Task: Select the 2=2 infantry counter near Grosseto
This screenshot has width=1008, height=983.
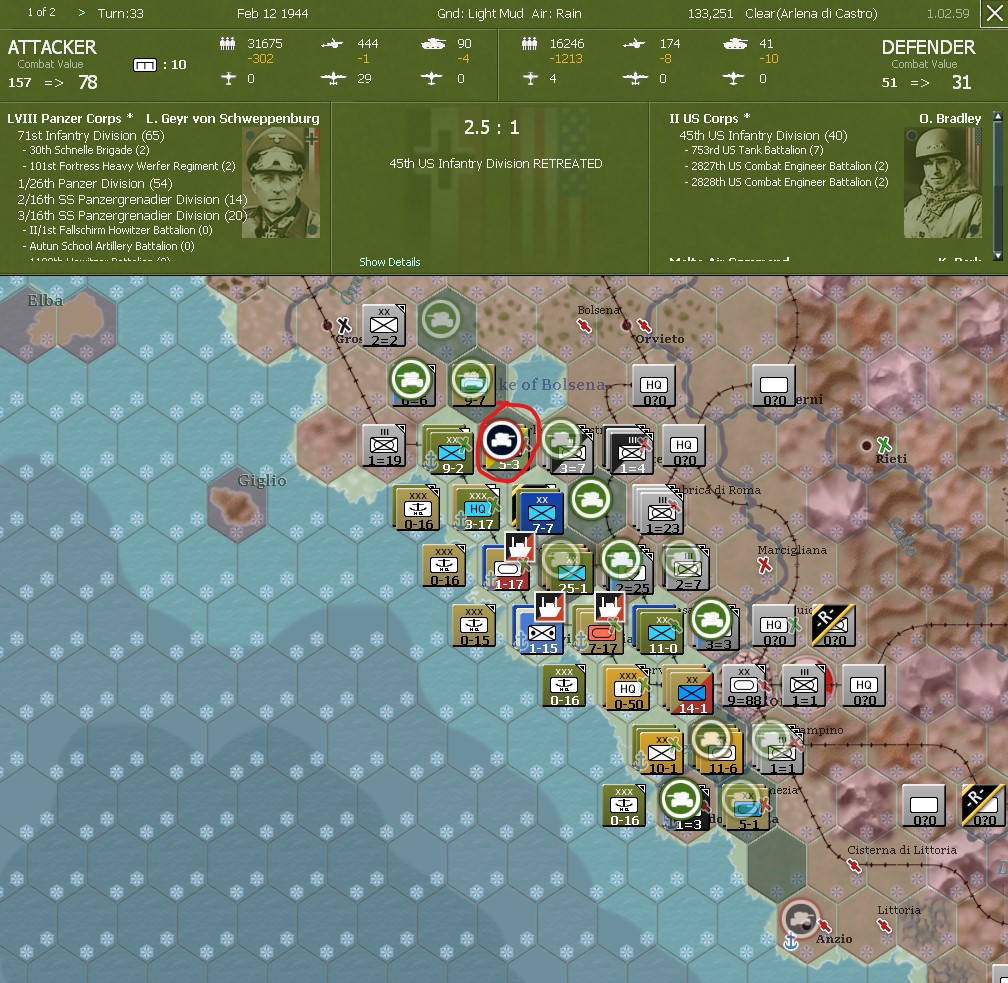Action: coord(384,325)
